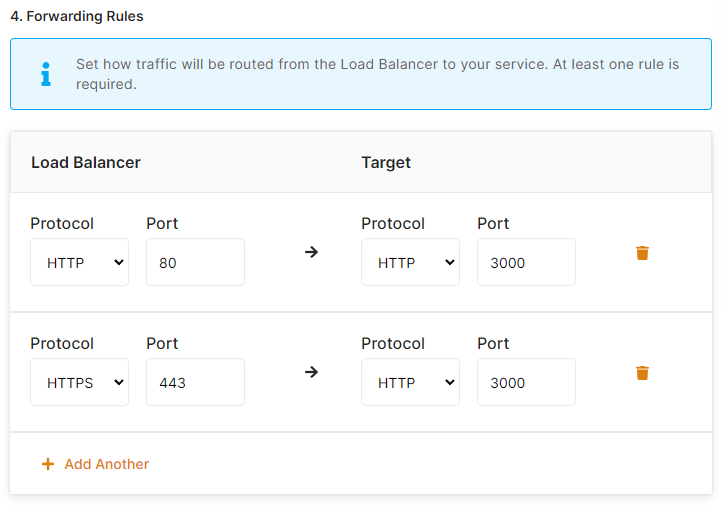Viewport: 727px width, 513px height.
Task: Click the blue info icon in the banner
Action: pos(45,74)
